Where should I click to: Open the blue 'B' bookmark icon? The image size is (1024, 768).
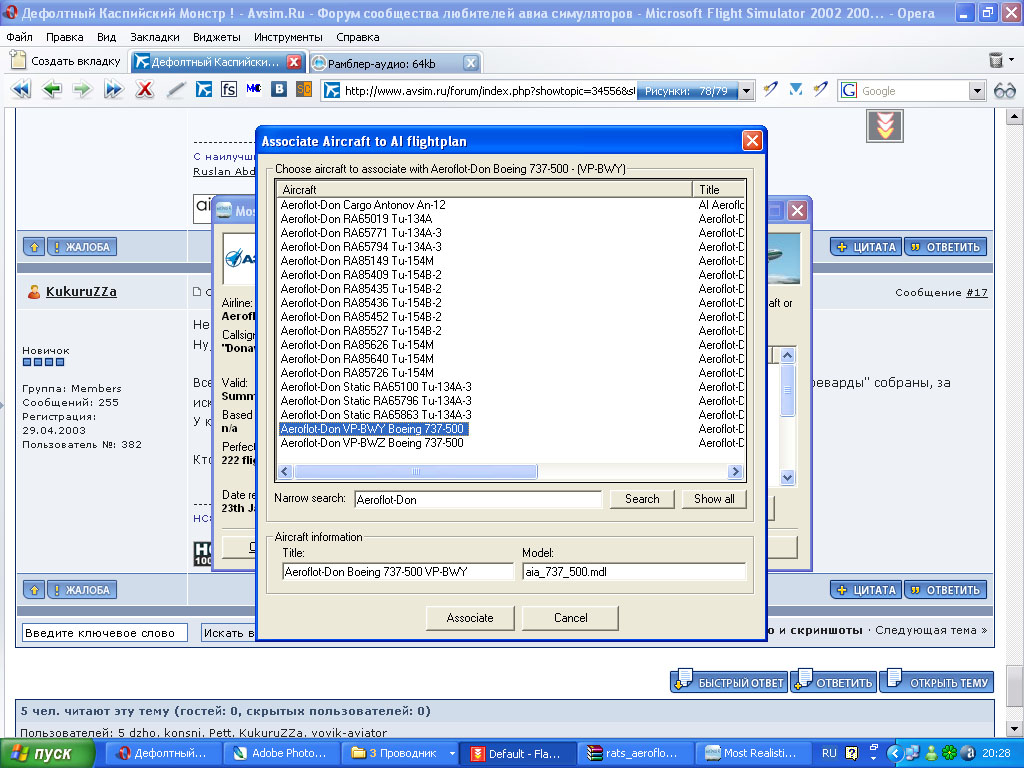279,89
